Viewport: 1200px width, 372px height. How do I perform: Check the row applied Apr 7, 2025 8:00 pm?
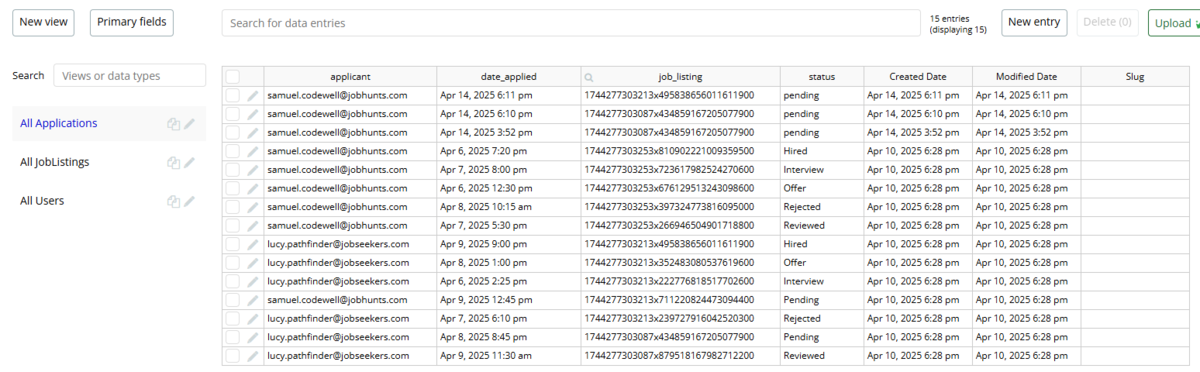pyautogui.click(x=233, y=170)
